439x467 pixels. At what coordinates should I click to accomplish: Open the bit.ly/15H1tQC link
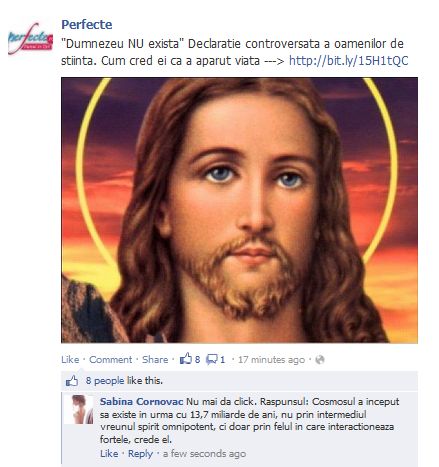click(348, 61)
